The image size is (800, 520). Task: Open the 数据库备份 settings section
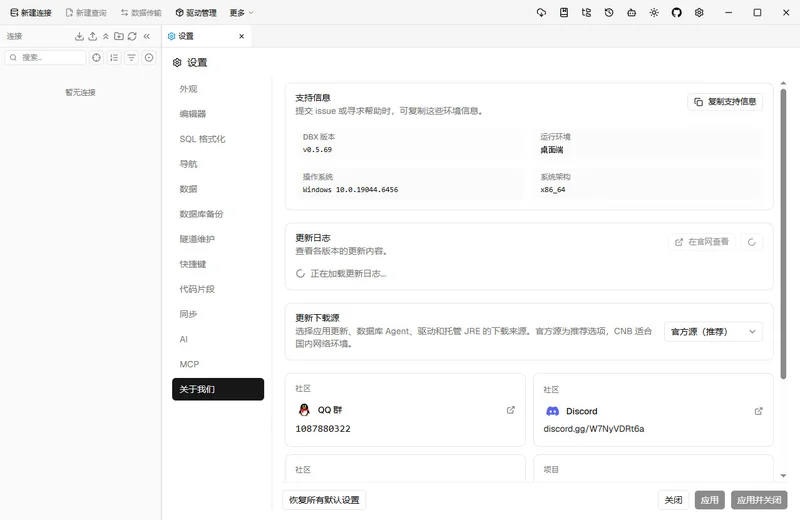[x=218, y=214]
